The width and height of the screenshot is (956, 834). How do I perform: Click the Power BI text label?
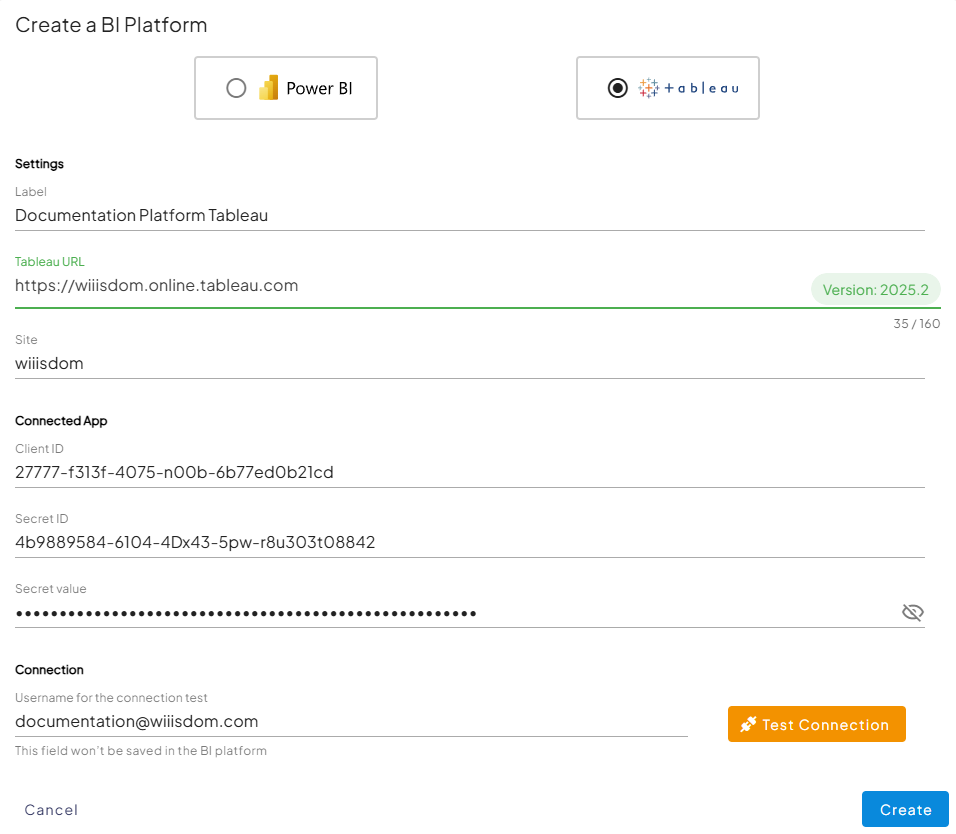point(319,88)
